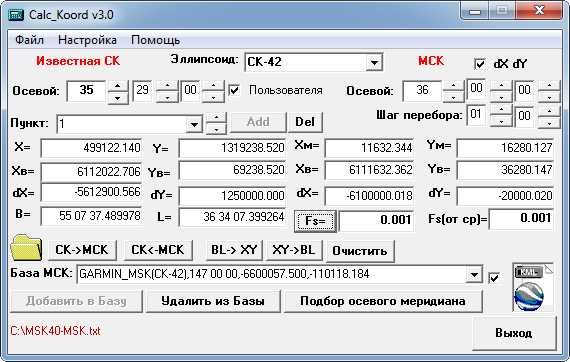
Task: Toggle the checkbox beside База МСК dropdown
Action: pos(494,278)
